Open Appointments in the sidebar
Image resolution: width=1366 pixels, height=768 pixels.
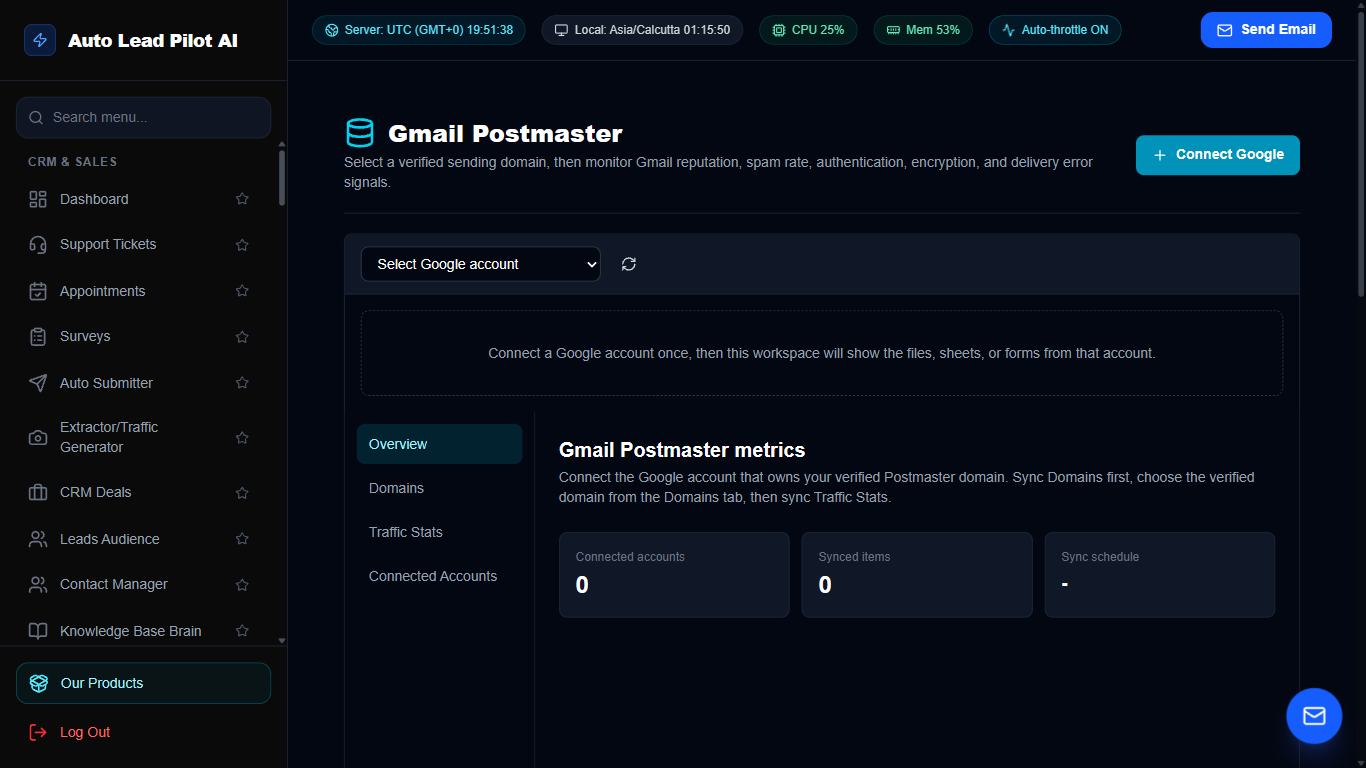[102, 291]
